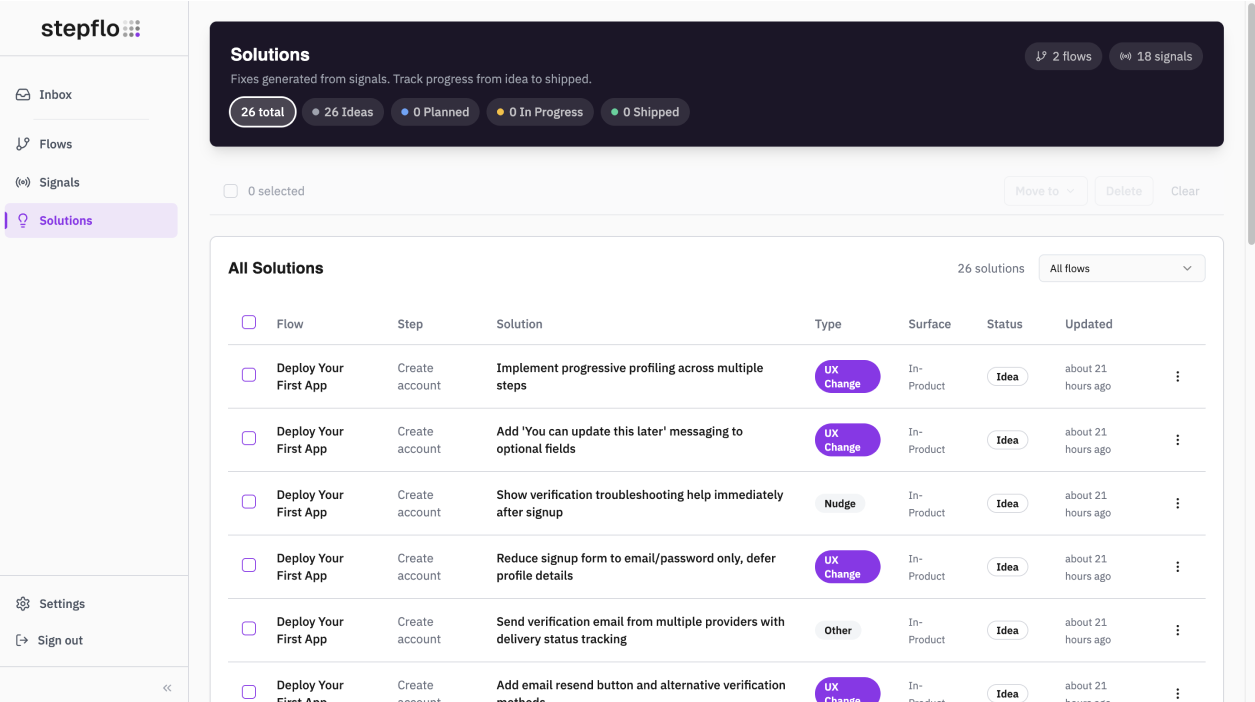Switch to the '26 Ideas' filter
Image resolution: width=1255 pixels, height=702 pixels.
(x=342, y=111)
